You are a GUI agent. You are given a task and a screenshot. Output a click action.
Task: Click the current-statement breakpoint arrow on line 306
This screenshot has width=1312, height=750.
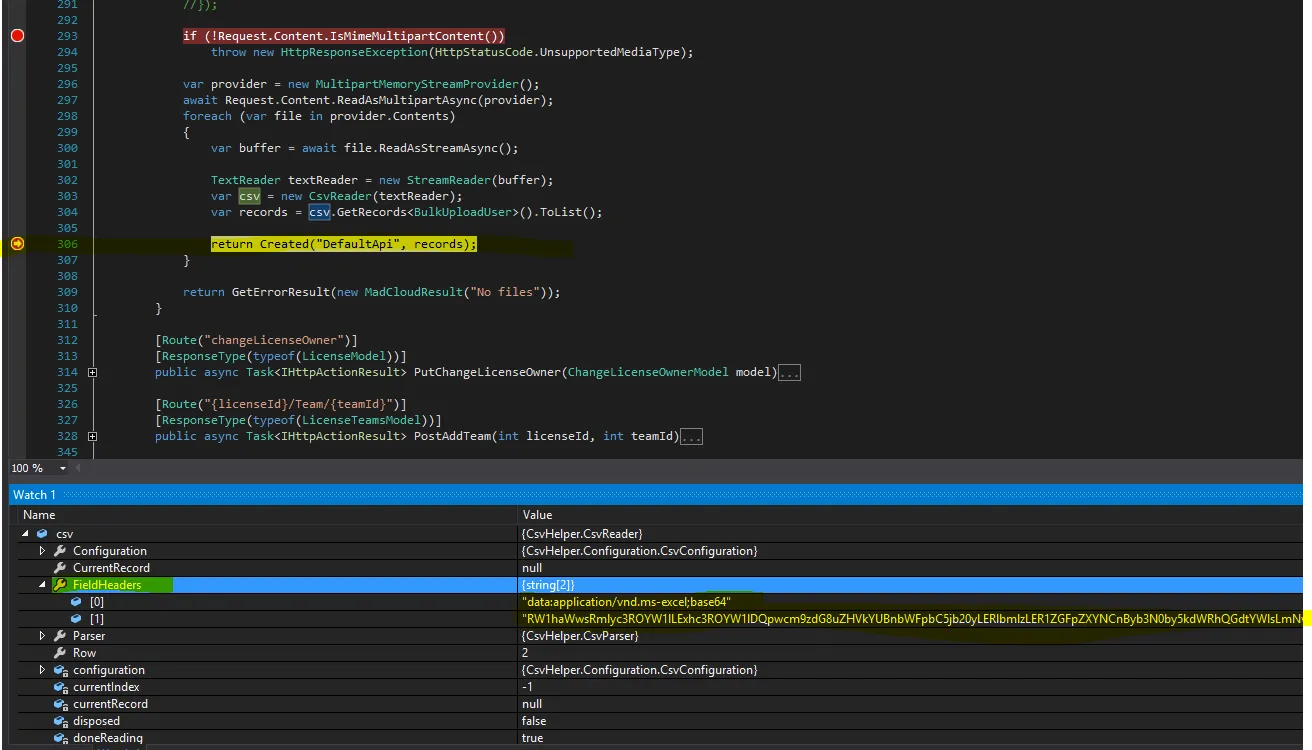click(17, 244)
